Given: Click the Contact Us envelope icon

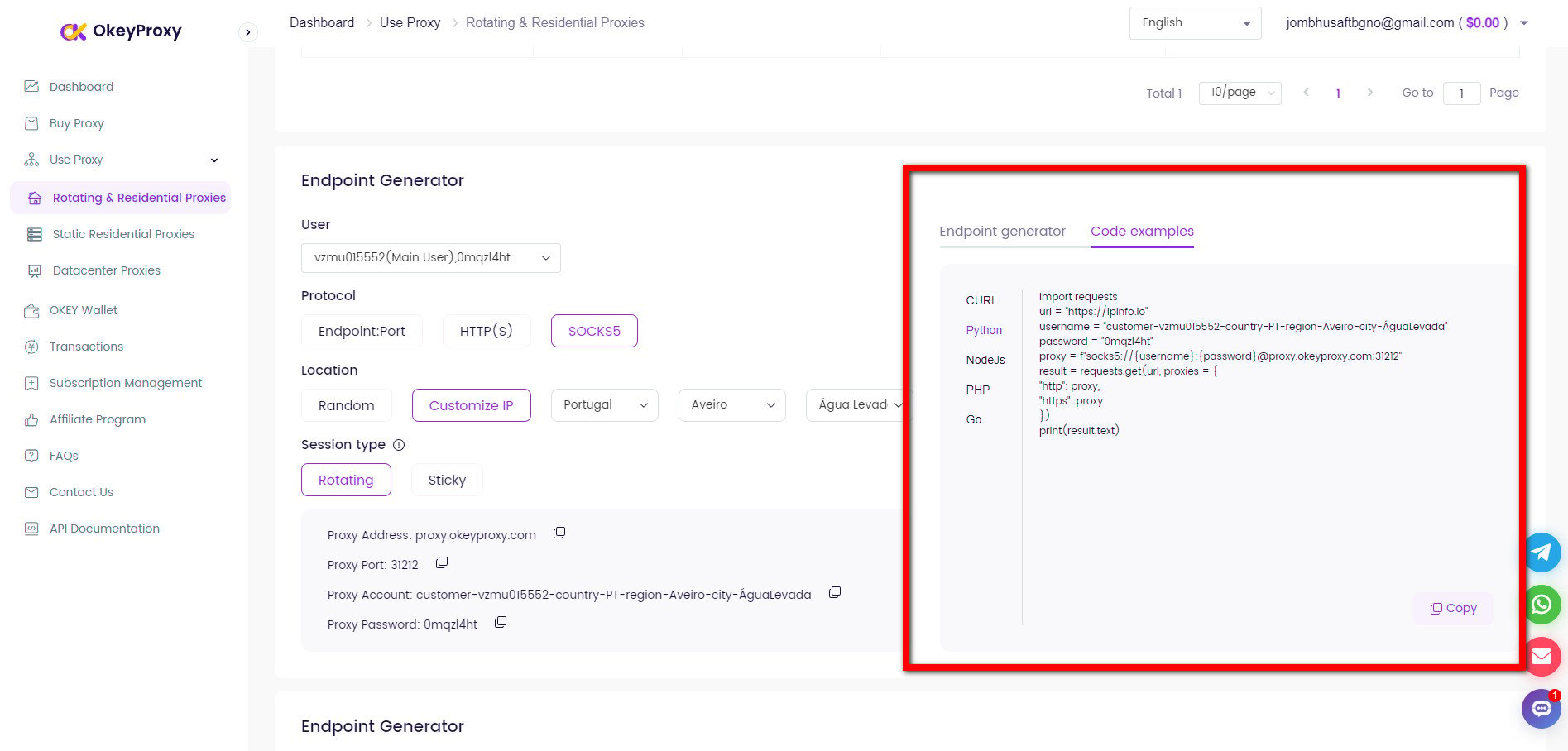Looking at the screenshot, I should click(31, 492).
